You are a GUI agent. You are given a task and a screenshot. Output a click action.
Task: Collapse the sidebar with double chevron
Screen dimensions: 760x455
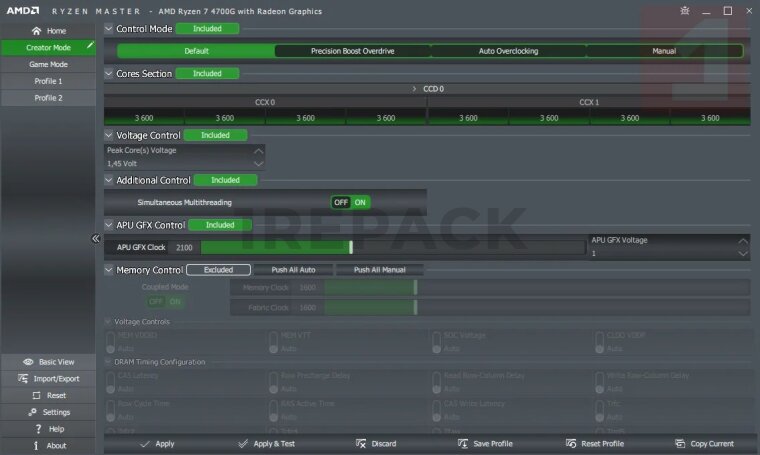coord(96,239)
